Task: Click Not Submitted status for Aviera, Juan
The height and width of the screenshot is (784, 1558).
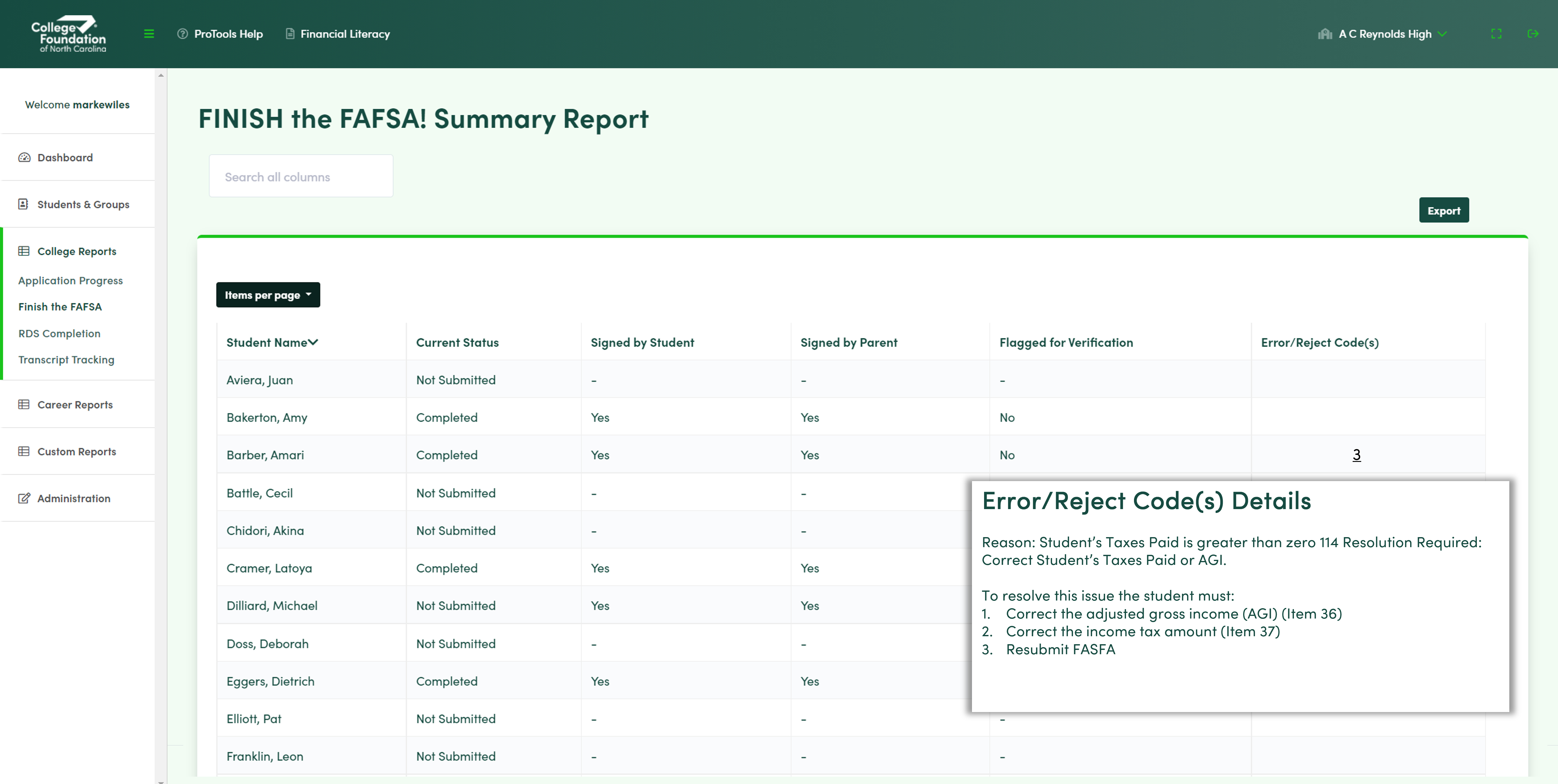Action: coord(455,380)
